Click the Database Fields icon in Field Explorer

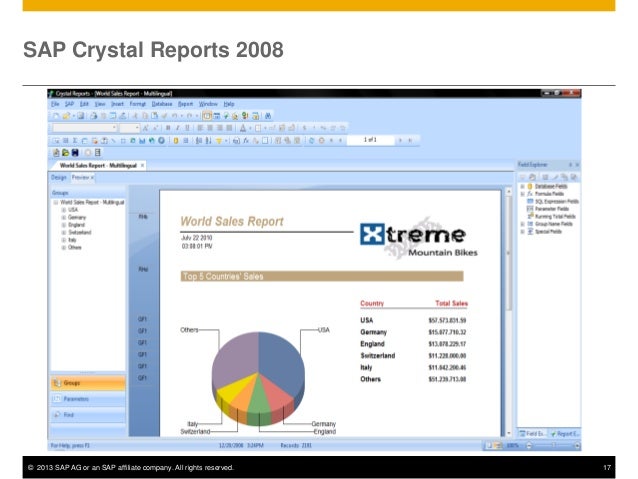(x=530, y=186)
